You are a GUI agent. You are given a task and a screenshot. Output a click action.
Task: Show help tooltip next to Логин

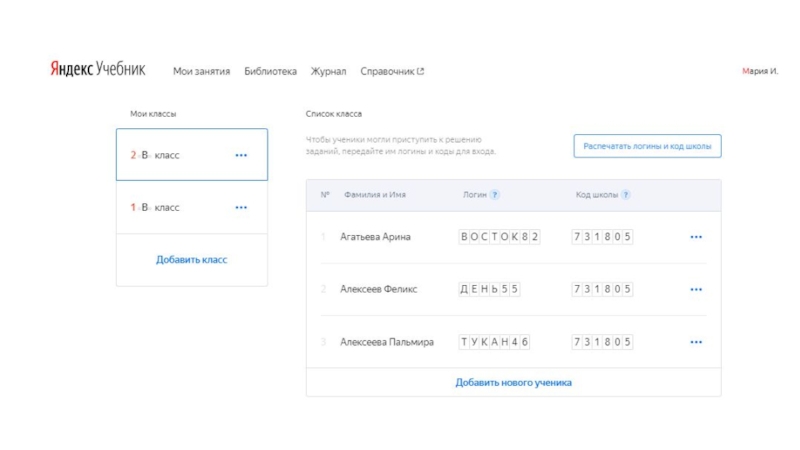(x=495, y=195)
